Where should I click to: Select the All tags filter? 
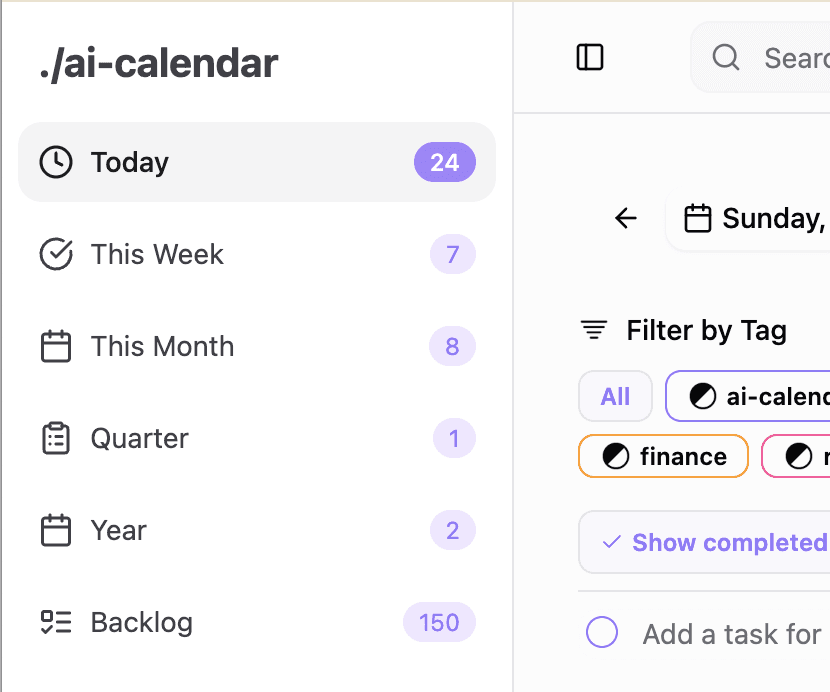(615, 397)
